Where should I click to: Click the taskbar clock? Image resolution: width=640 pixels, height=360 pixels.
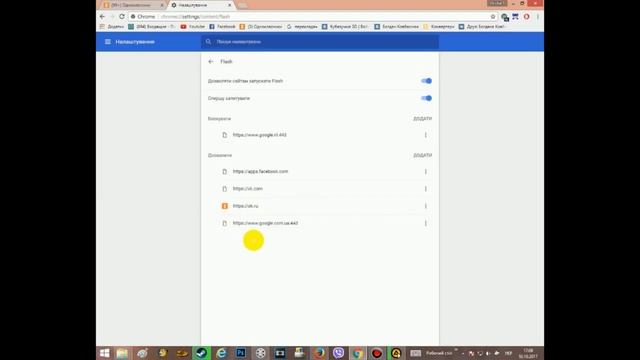(528, 353)
